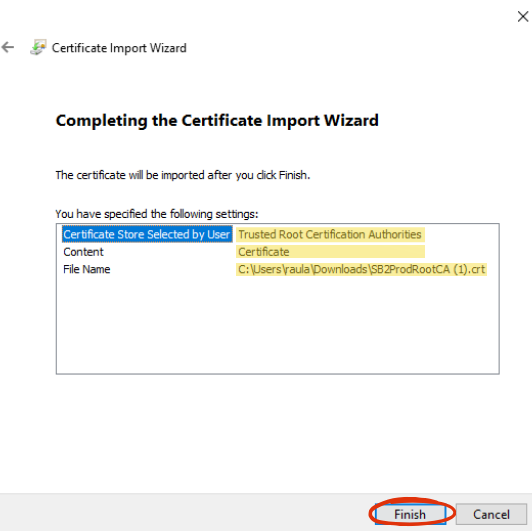Select the File Name row label
The image size is (532, 531).
click(x=87, y=269)
